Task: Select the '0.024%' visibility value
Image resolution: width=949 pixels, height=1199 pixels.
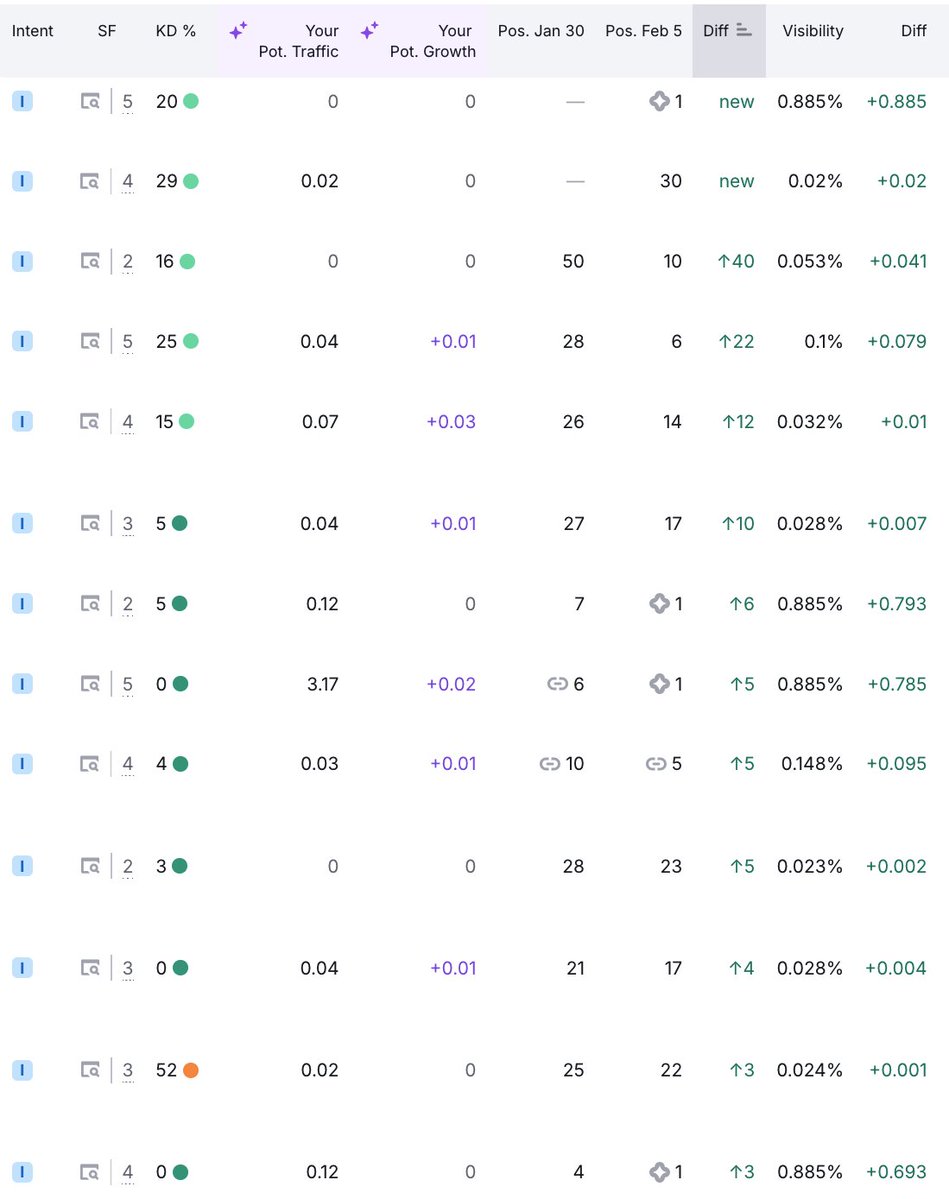Action: [x=810, y=1070]
